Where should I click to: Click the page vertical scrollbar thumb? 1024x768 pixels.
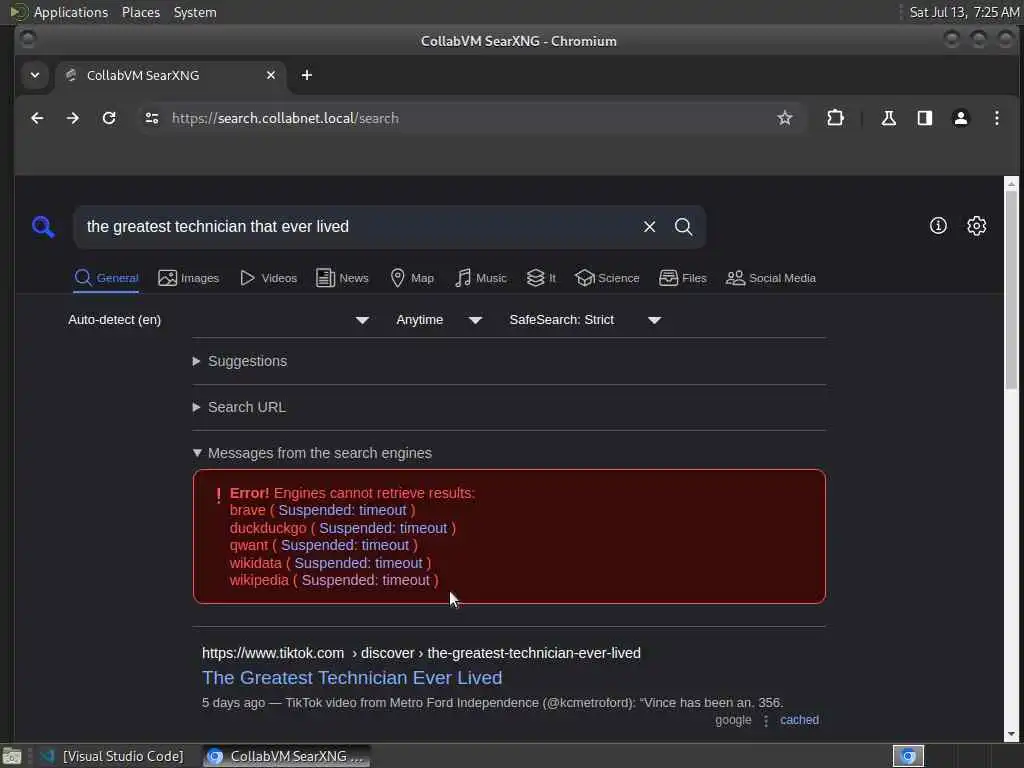tap(1011, 289)
